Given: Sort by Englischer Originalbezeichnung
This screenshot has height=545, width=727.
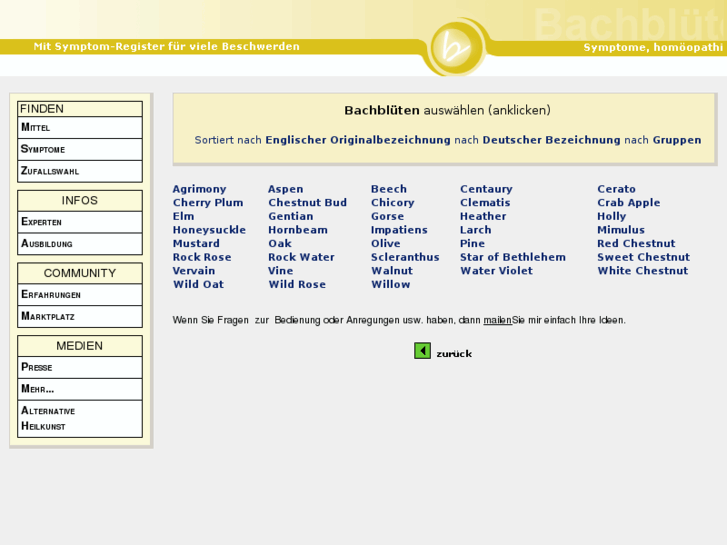Looking at the screenshot, I should coord(357,140).
